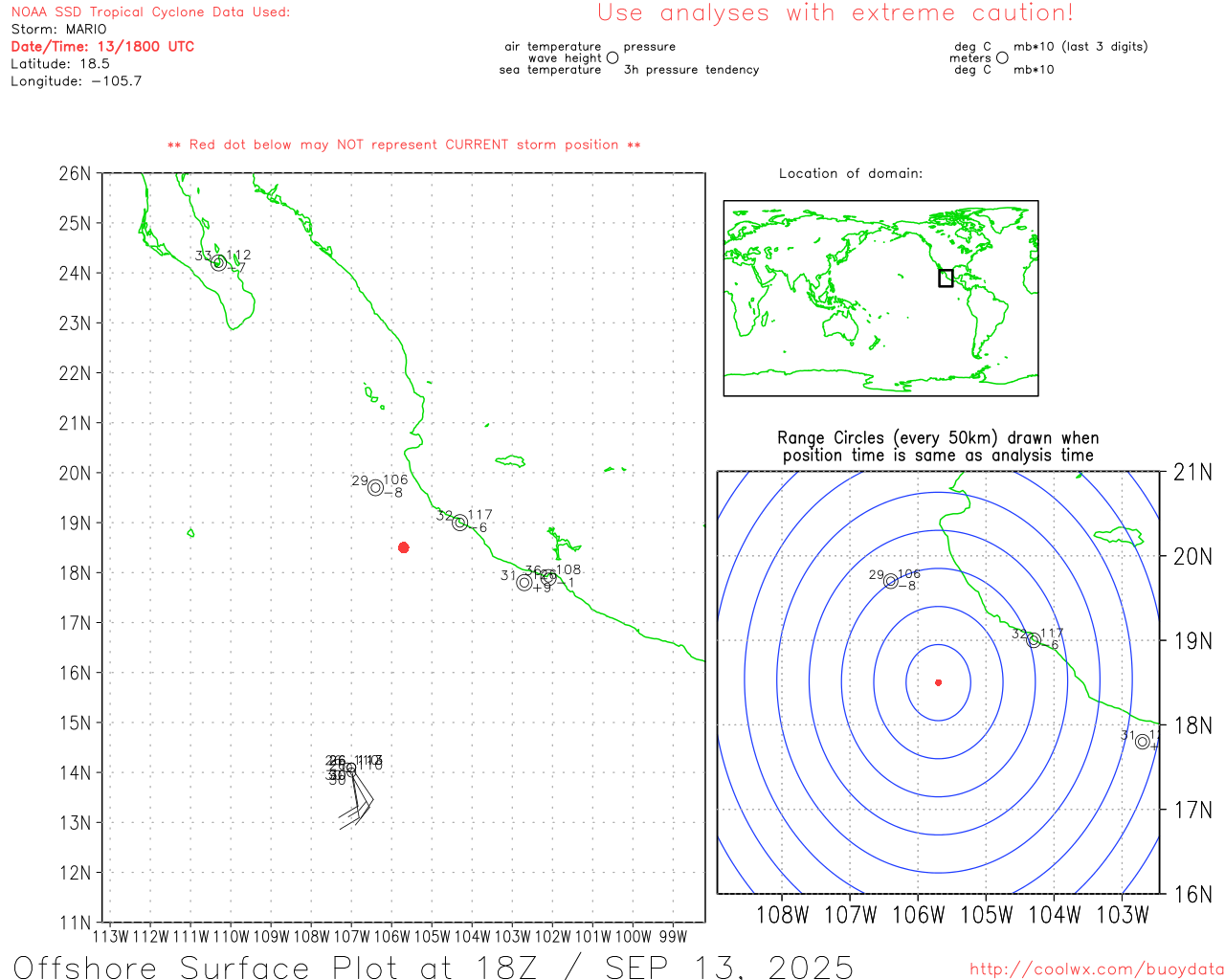Screen dimensions: 1225x980
Task: Click the 15N latitude axis label
Action: [75, 724]
